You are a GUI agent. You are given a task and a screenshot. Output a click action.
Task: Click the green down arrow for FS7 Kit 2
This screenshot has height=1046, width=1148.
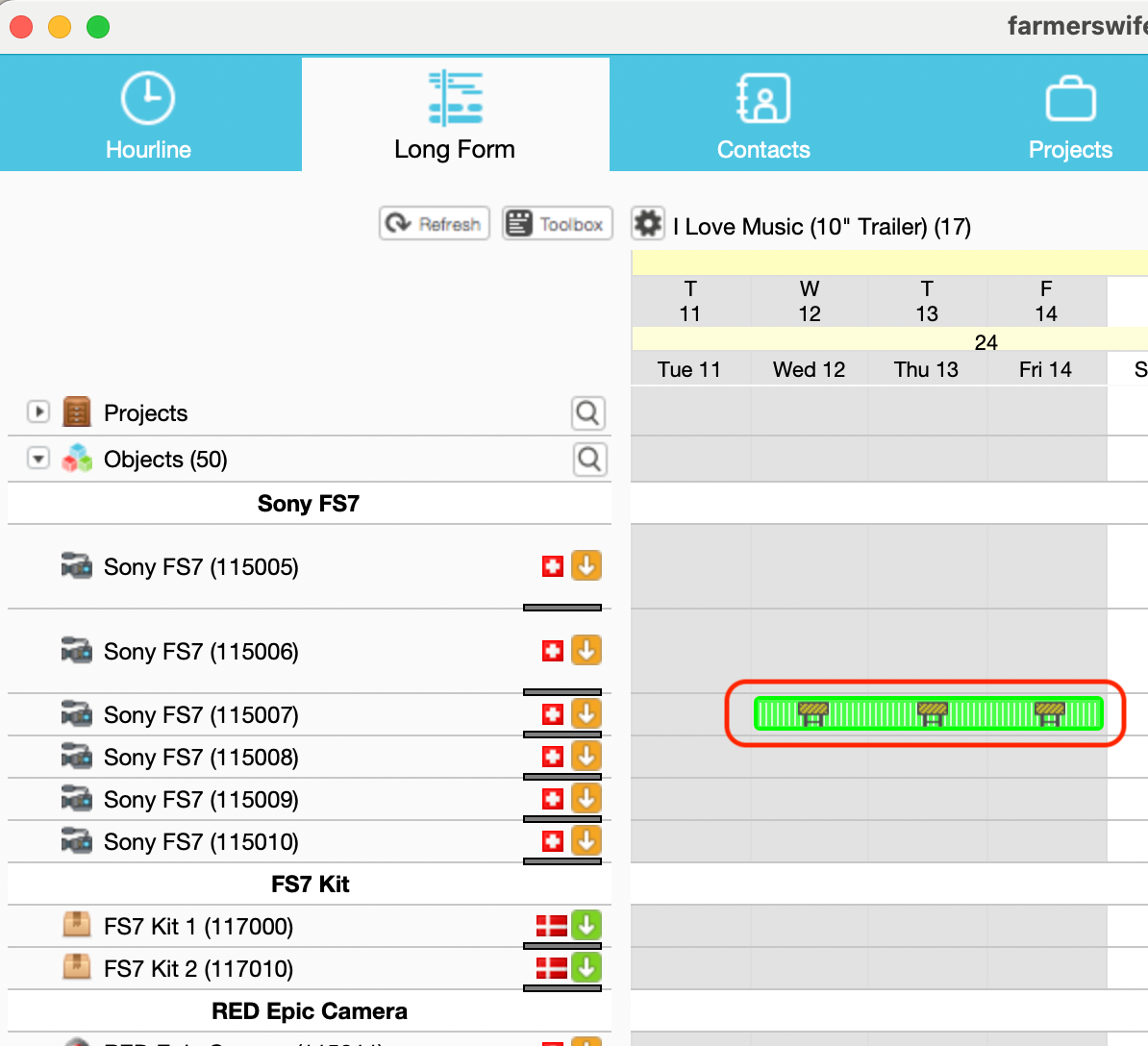586,968
